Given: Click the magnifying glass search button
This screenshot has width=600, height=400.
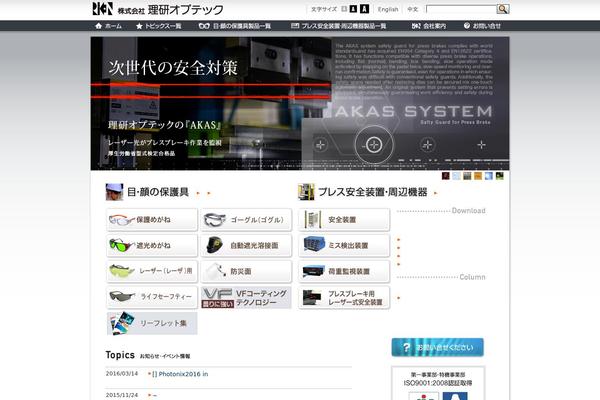Looking at the screenshot, I should (x=503, y=9).
